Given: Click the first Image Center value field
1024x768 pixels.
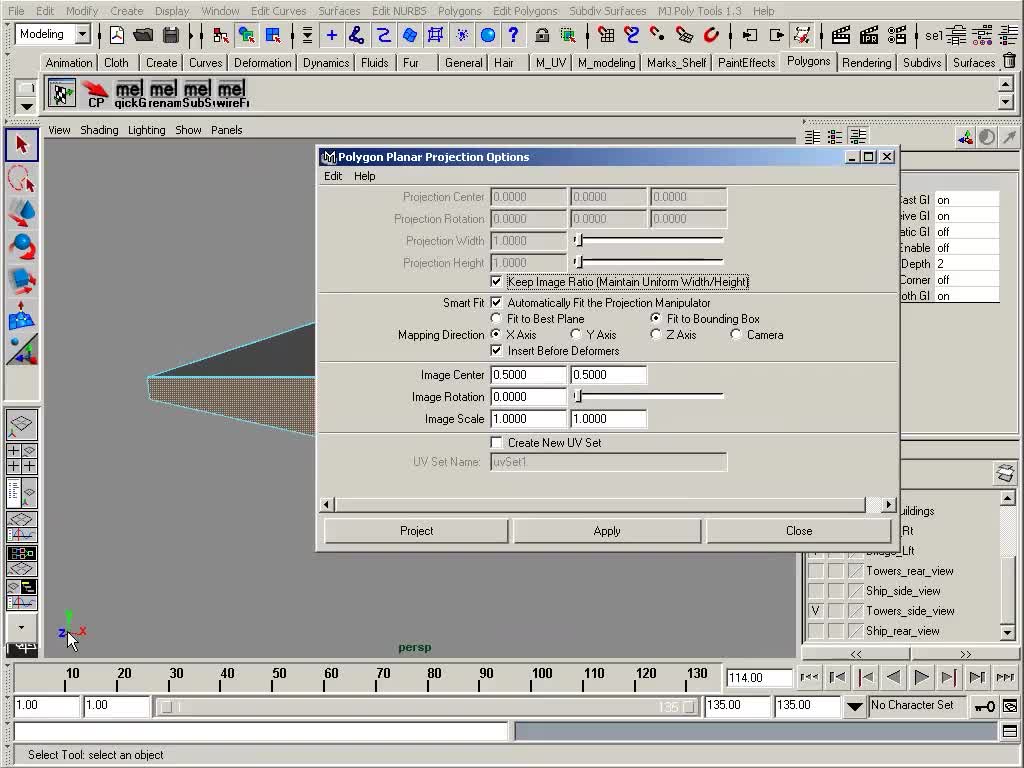Looking at the screenshot, I should pos(528,375).
